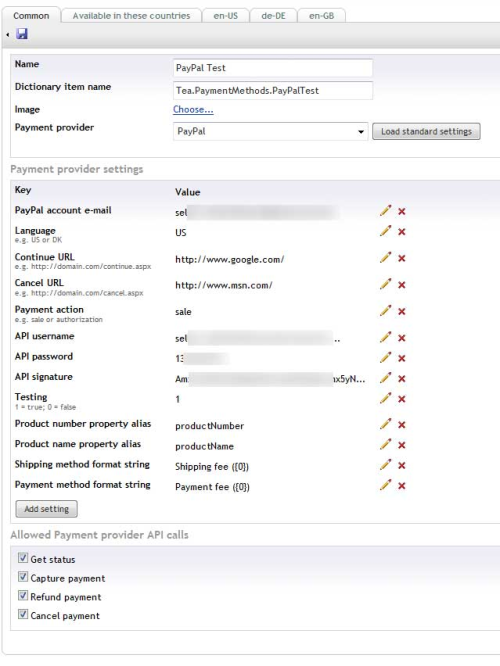
Task: Edit the PayPal account e-mail setting pencil
Action: tap(385, 210)
